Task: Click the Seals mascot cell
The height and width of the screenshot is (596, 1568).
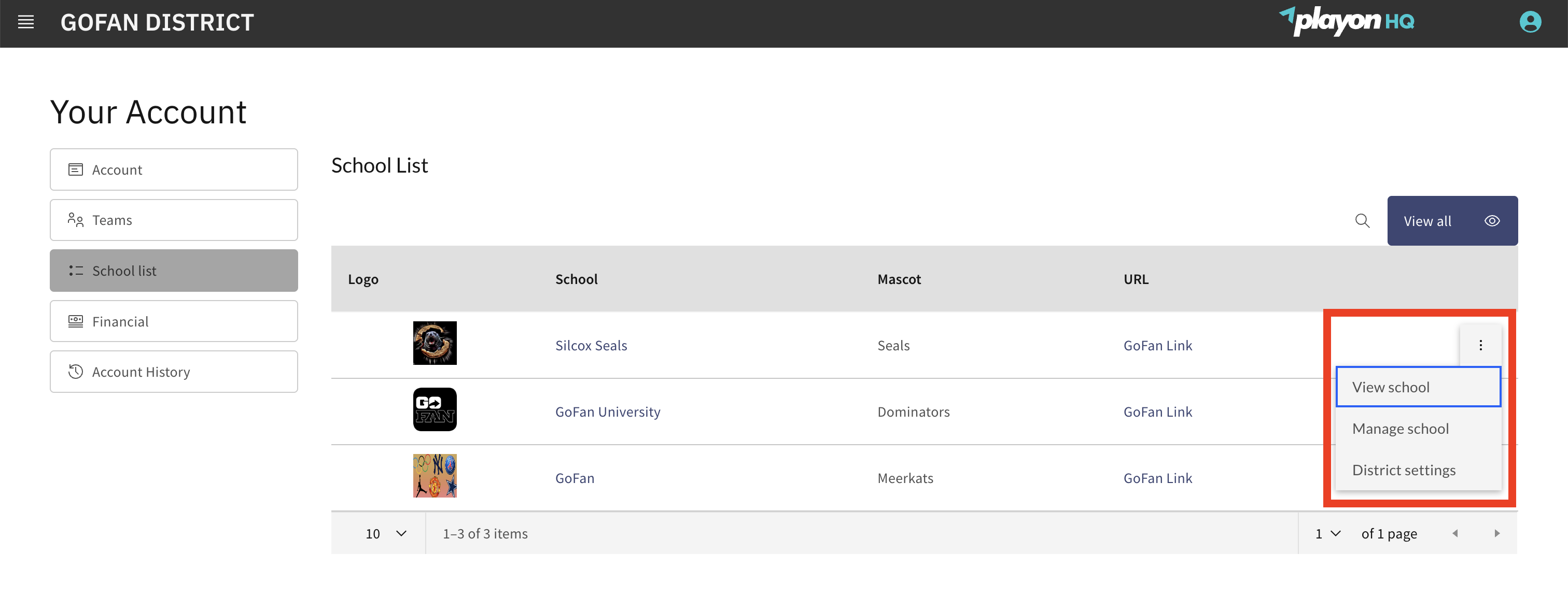Action: [x=893, y=346]
